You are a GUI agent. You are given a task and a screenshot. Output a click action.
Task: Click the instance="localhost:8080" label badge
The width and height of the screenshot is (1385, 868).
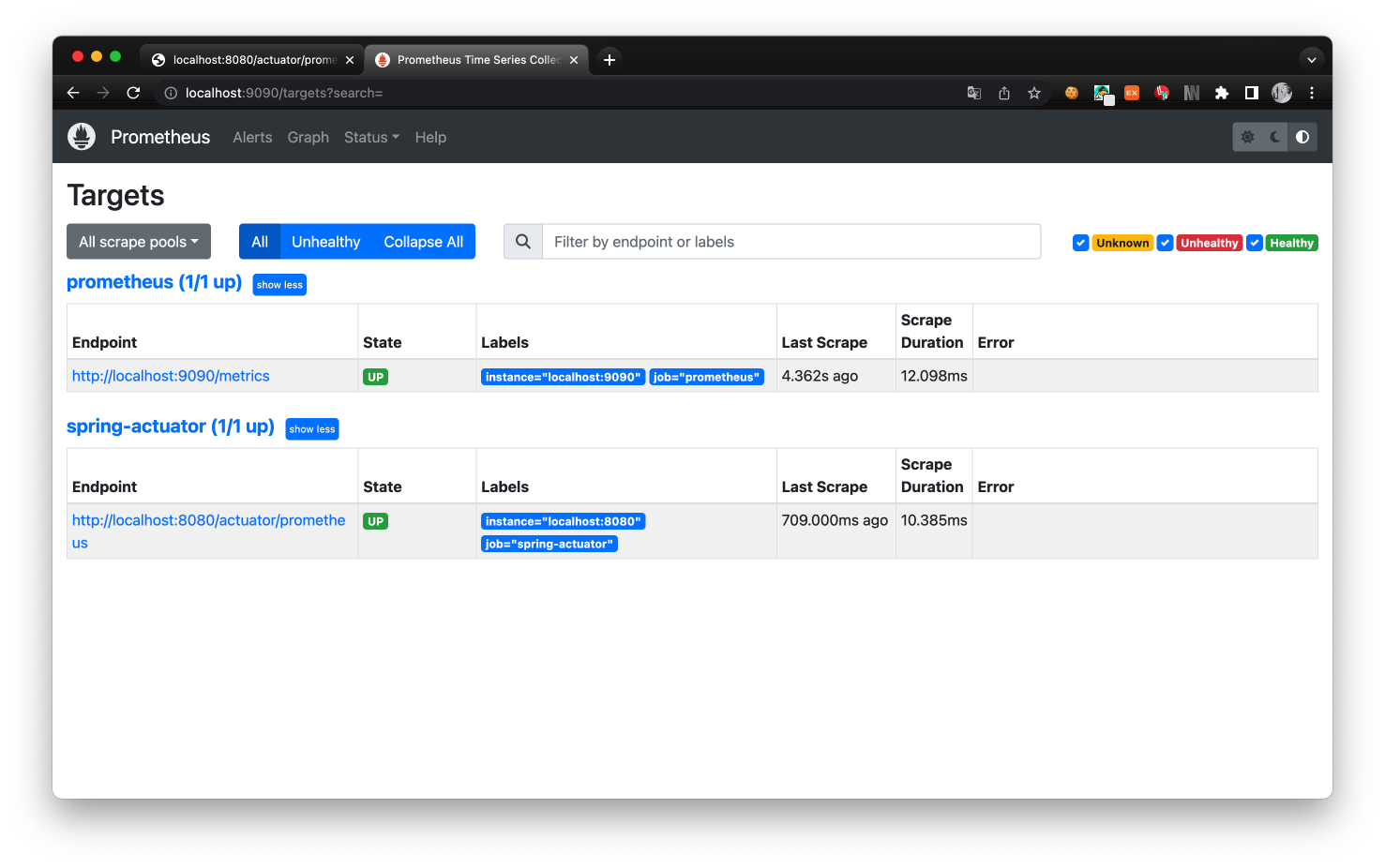coord(564,521)
